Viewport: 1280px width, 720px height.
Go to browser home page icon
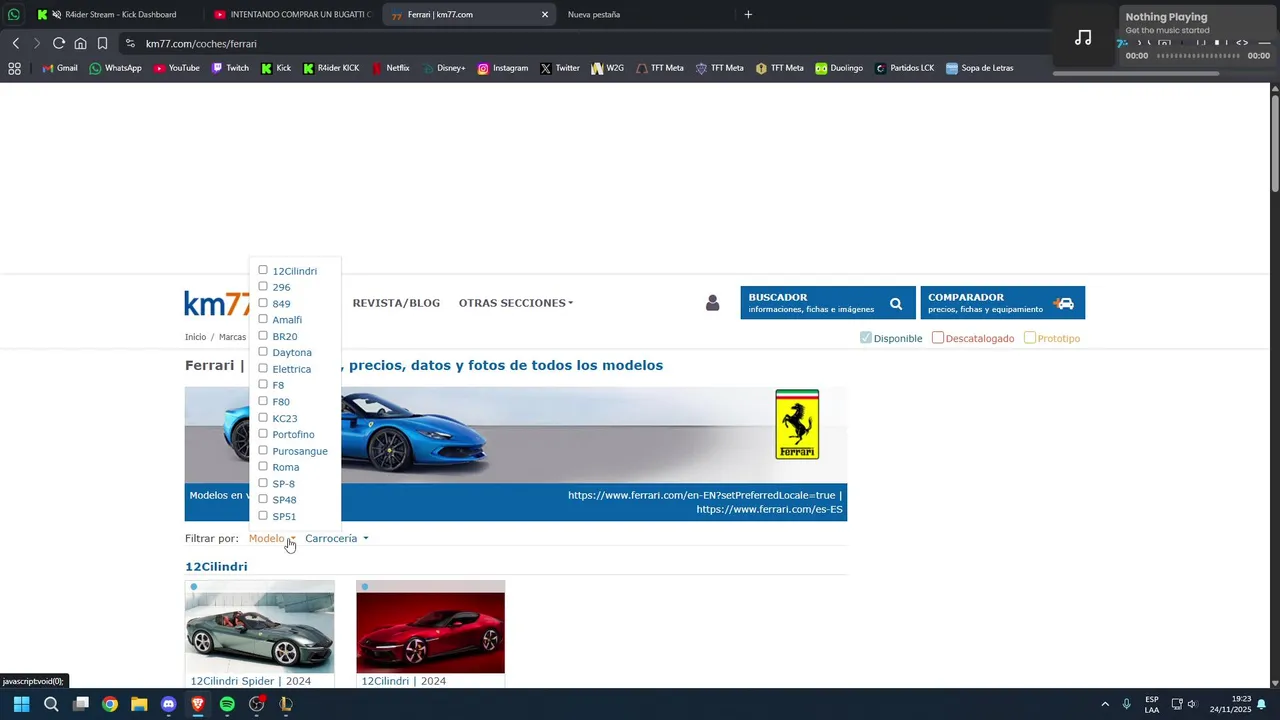tap(81, 43)
